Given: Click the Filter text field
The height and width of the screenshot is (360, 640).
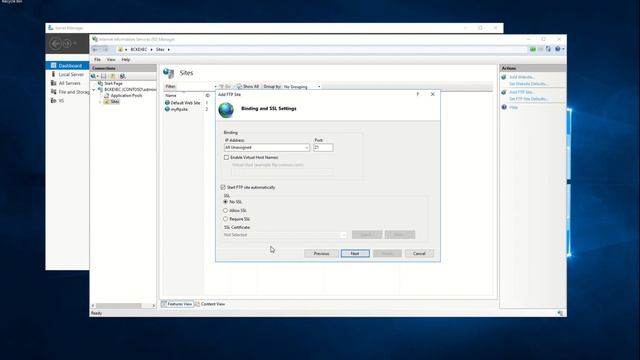Looking at the screenshot, I should click(x=195, y=87).
